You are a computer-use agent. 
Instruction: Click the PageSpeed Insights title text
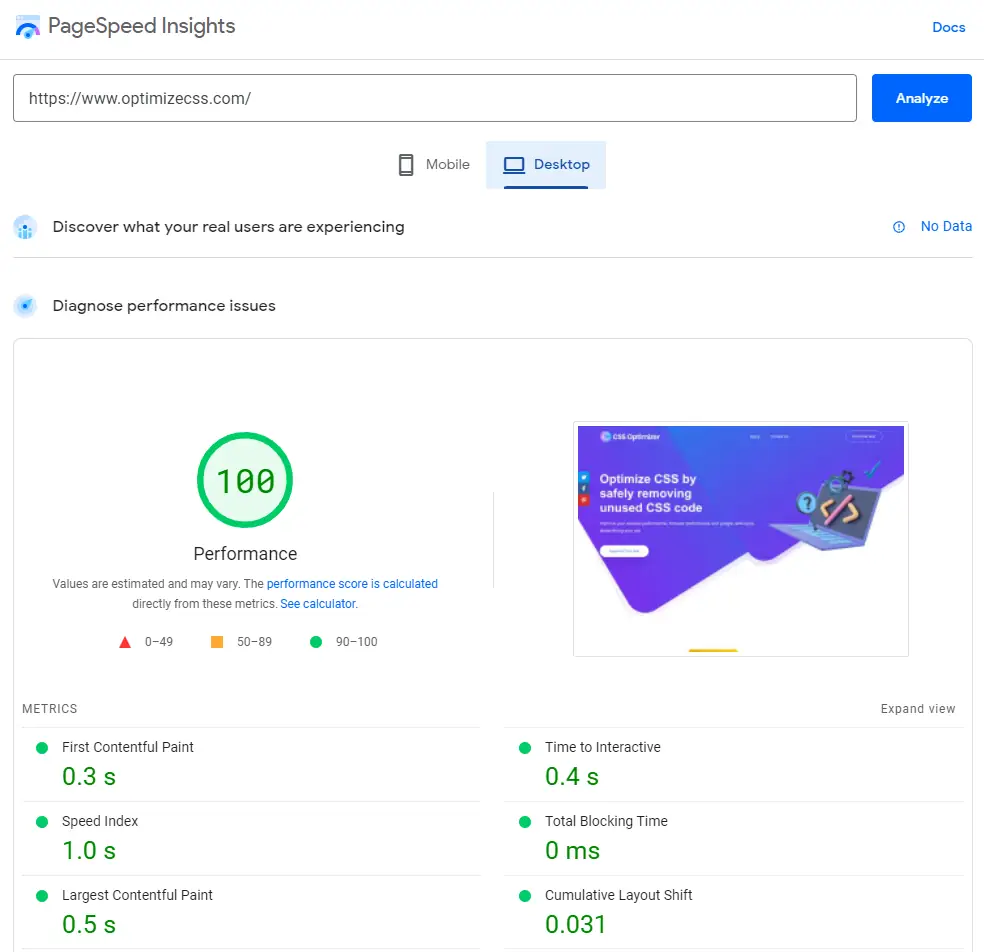141,26
